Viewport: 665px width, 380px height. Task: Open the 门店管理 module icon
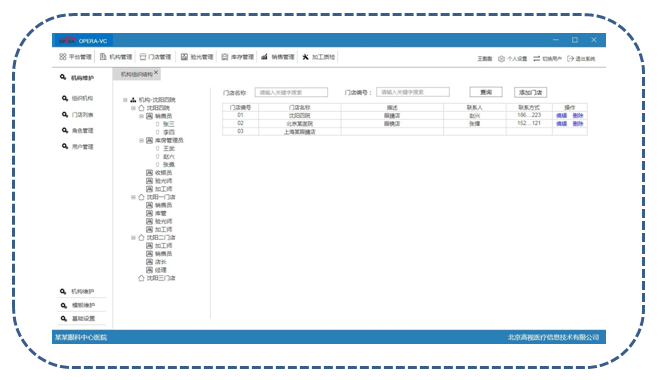143,57
